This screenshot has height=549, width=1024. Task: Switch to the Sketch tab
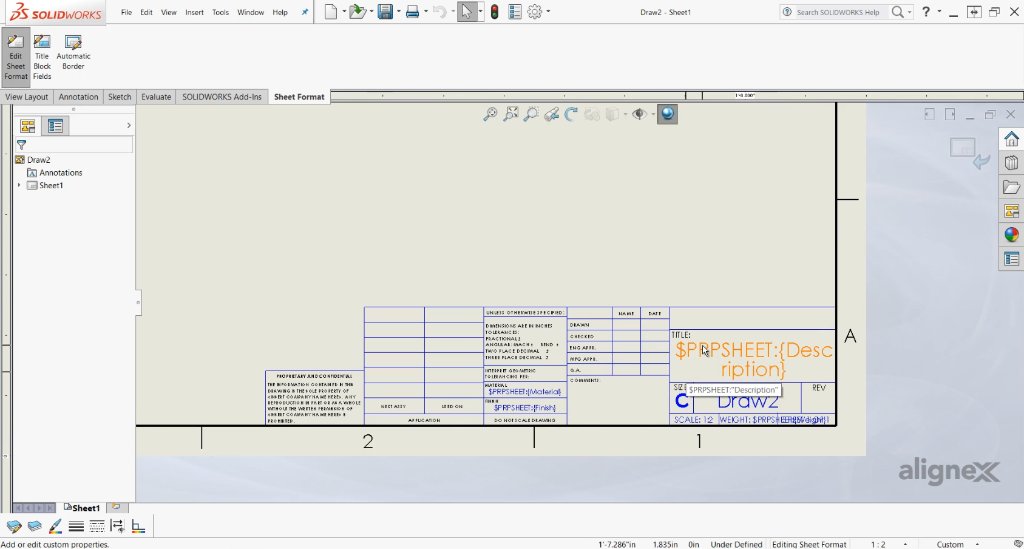tap(120, 97)
